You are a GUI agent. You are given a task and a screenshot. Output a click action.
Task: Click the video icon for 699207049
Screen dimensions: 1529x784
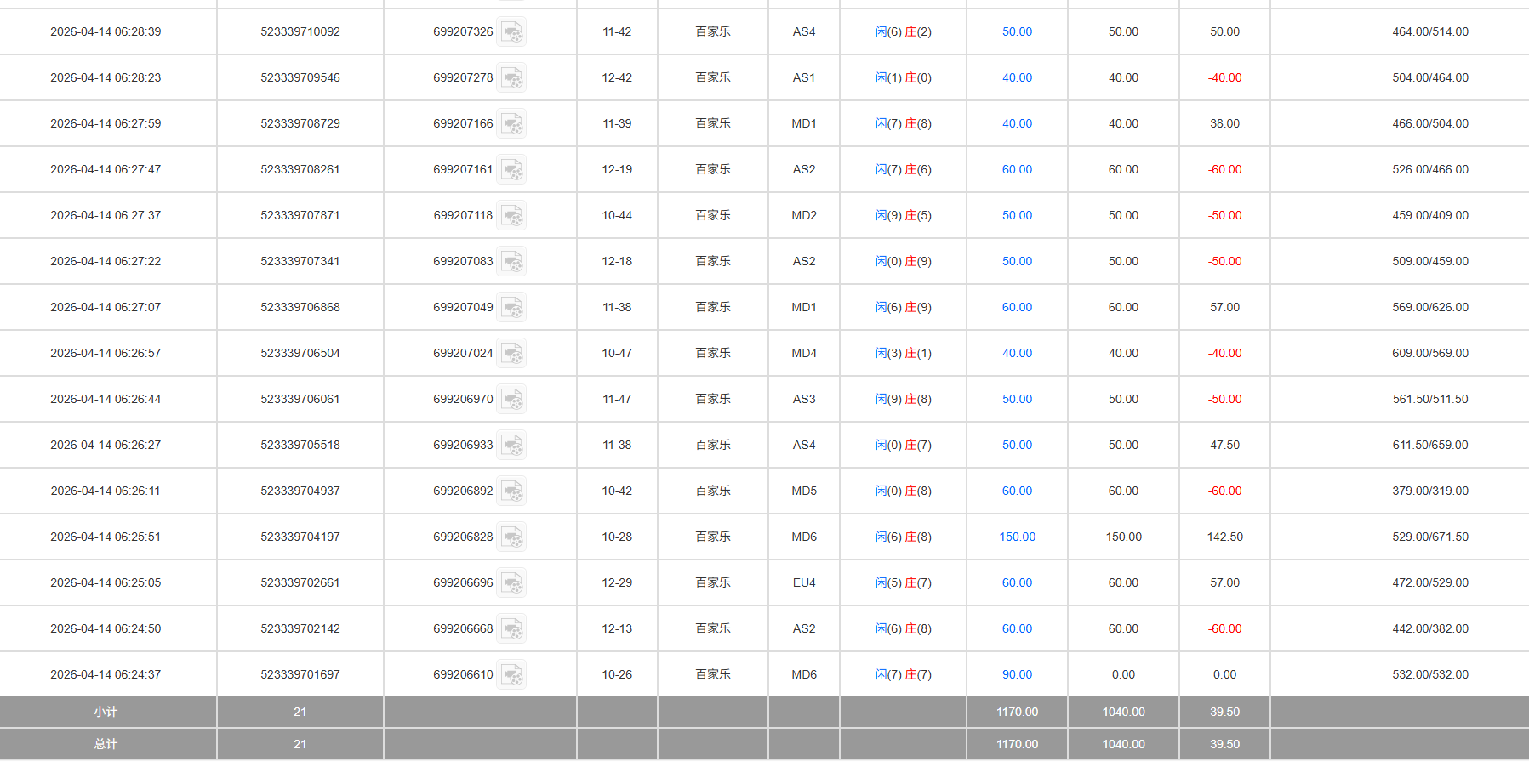(511, 308)
